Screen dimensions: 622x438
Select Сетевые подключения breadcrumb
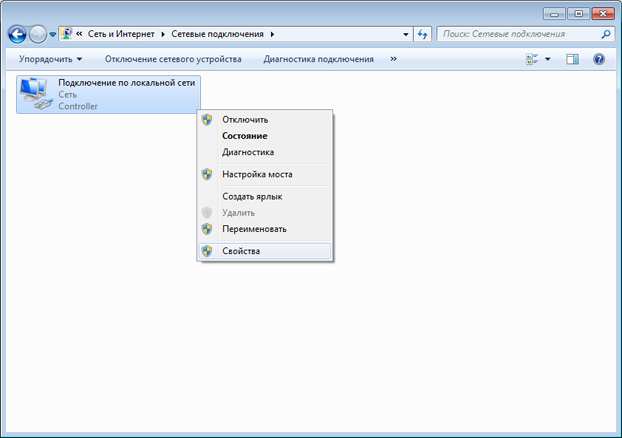[x=217, y=34]
